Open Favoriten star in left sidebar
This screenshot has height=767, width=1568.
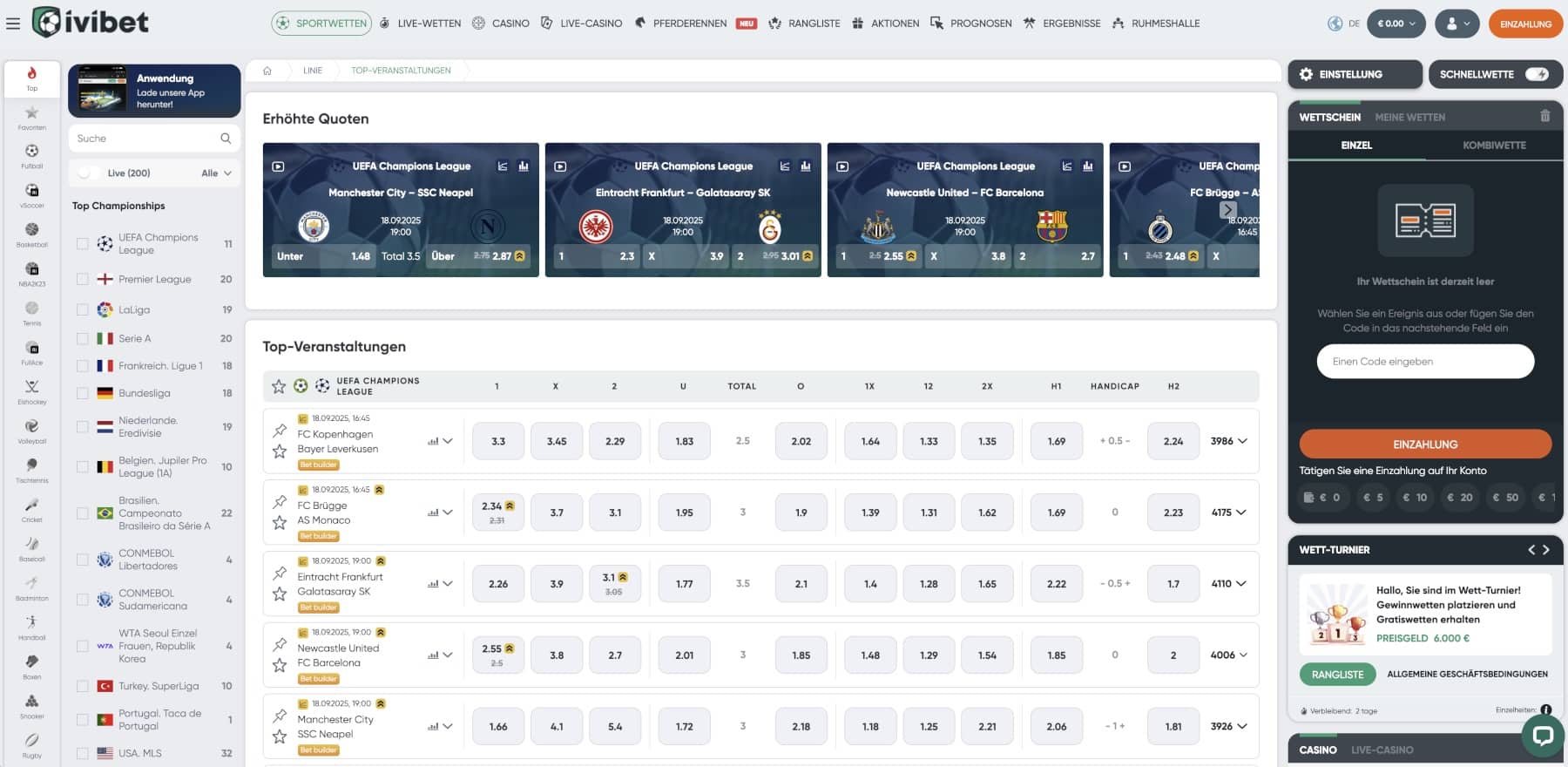click(32, 118)
